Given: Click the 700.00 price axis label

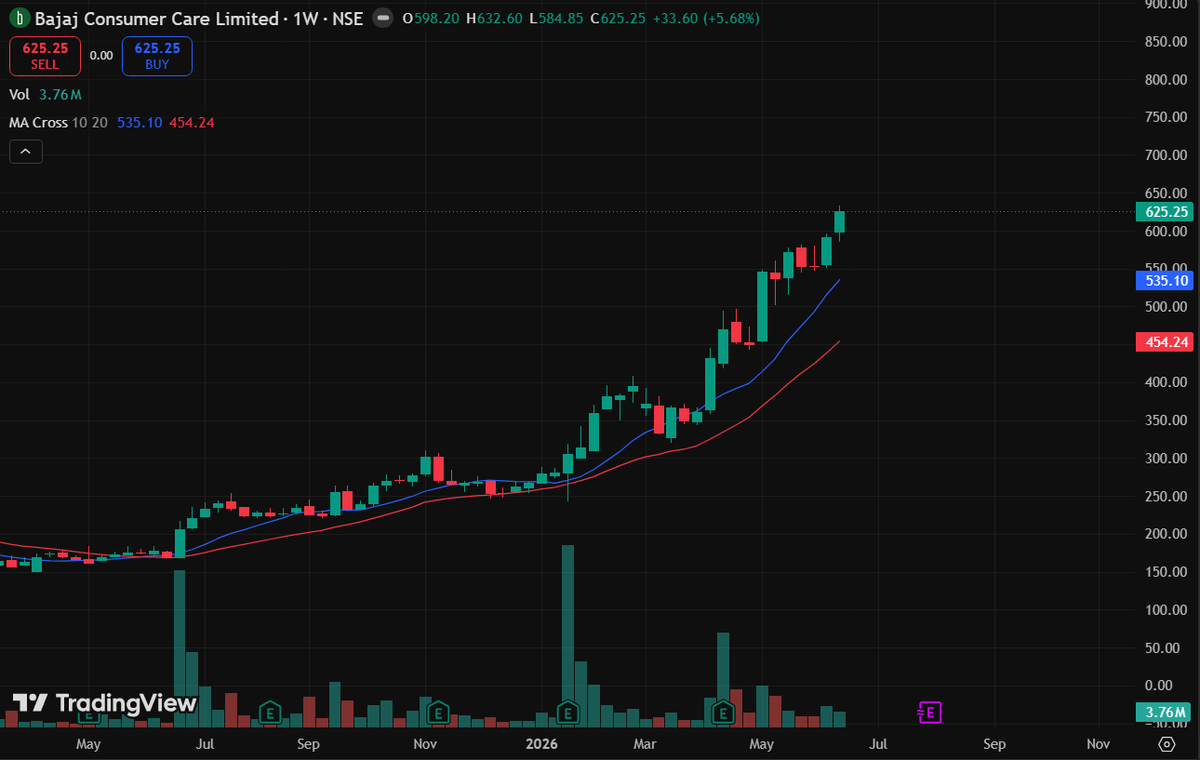Looking at the screenshot, I should coord(1165,155).
